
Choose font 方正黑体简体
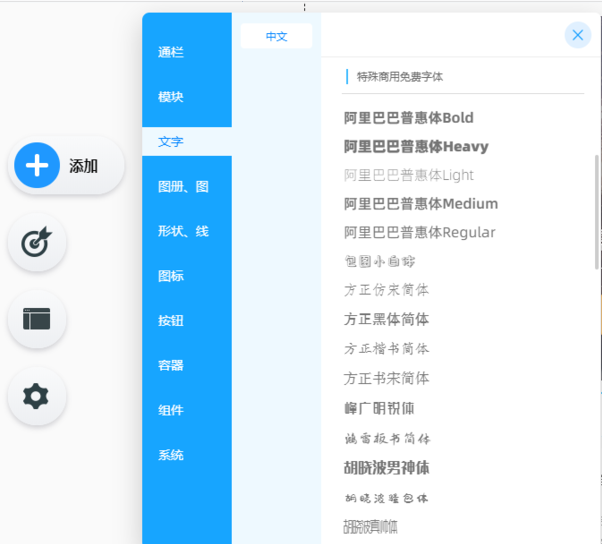(386, 319)
